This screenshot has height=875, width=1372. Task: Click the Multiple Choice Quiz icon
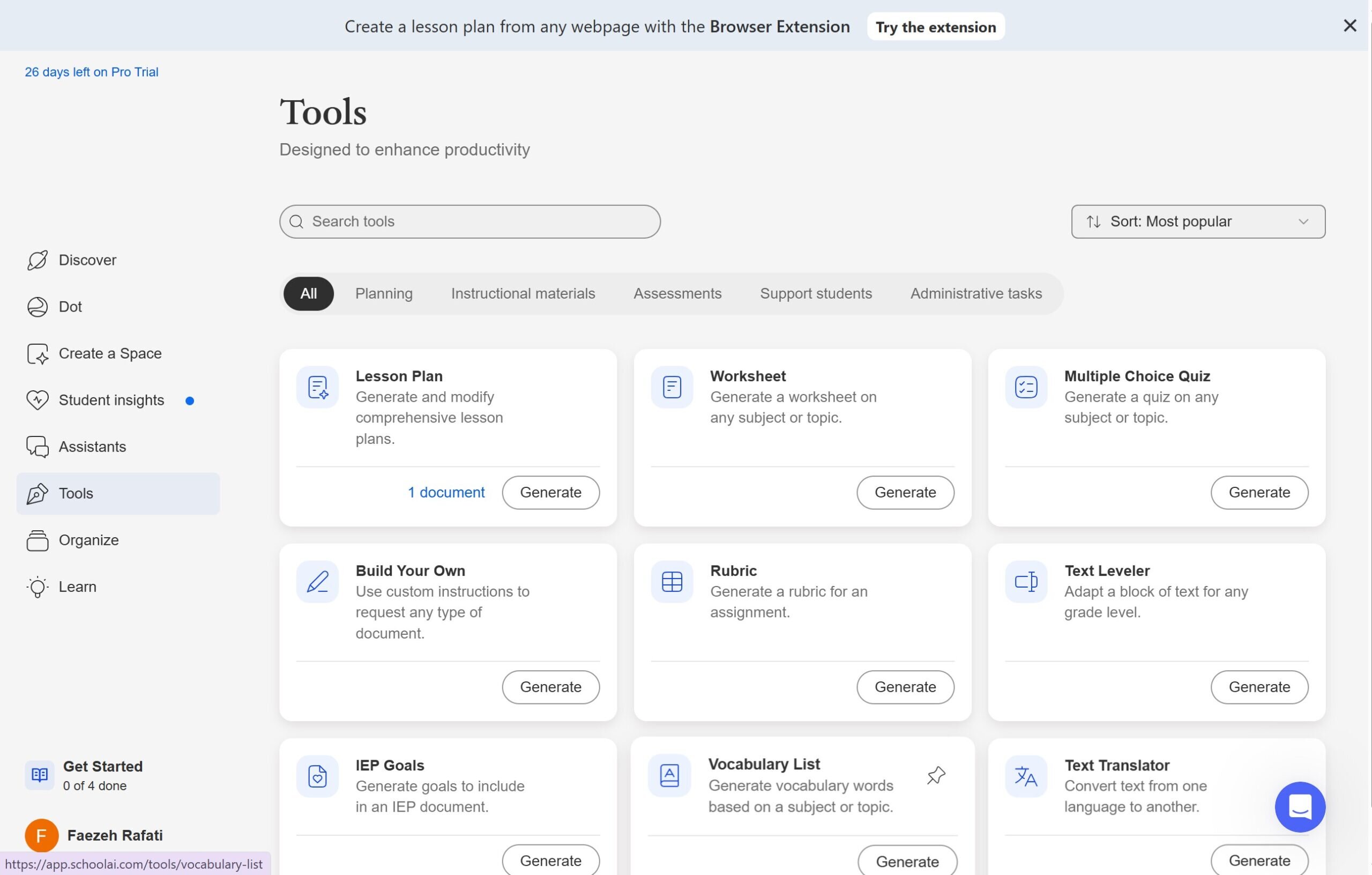(1026, 388)
